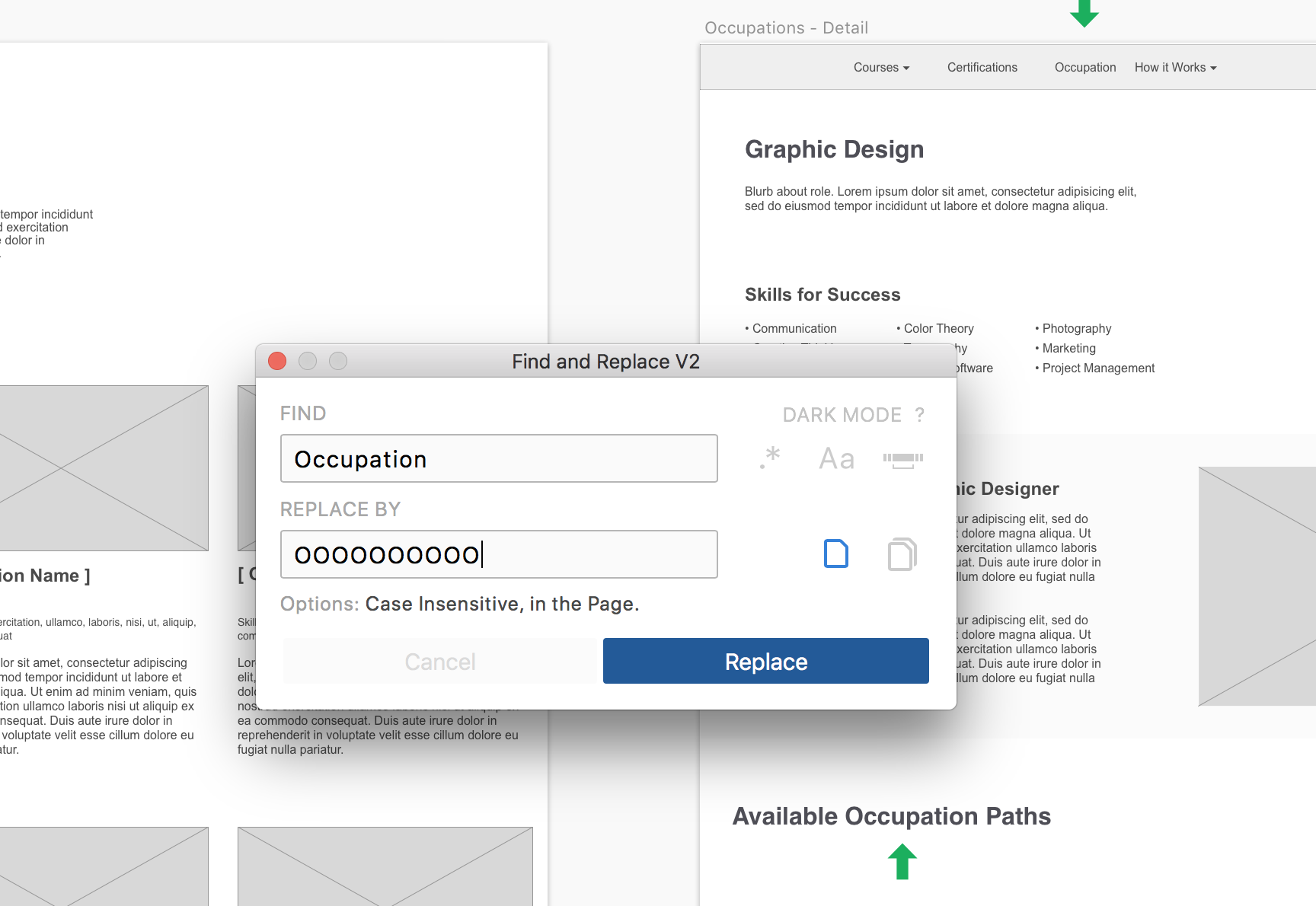Focus the Find input field

coord(499,458)
